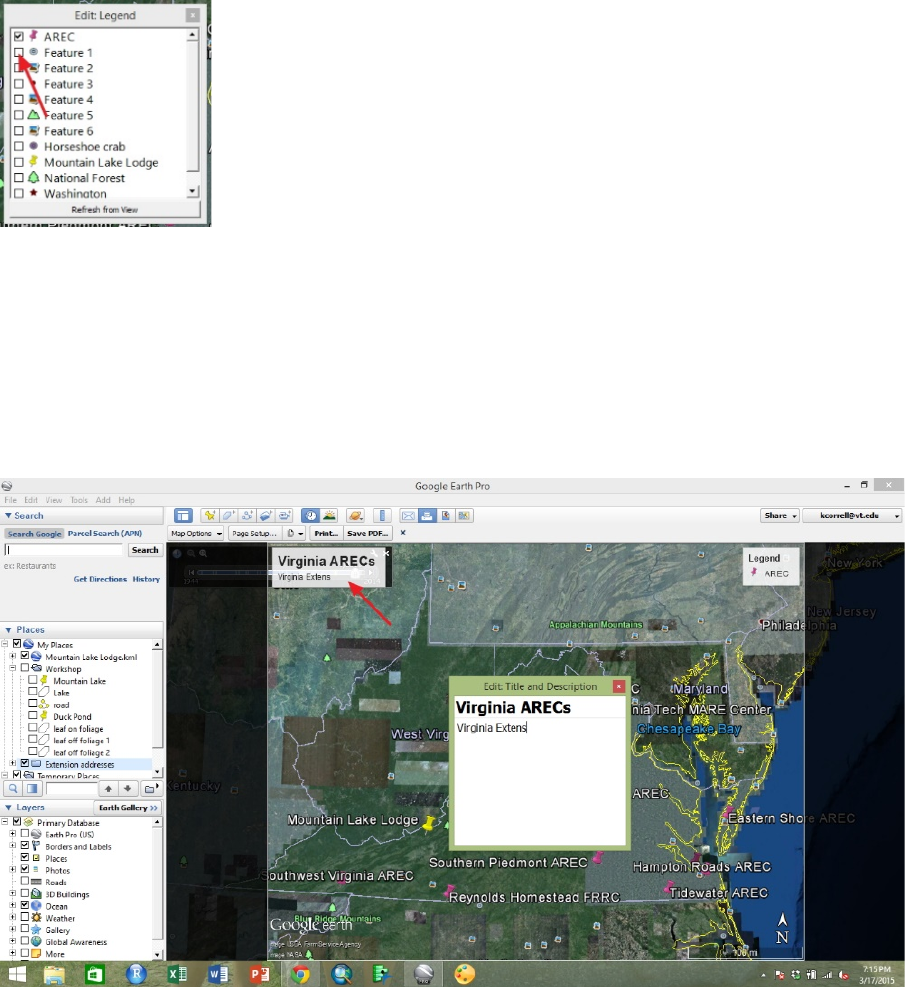This screenshot has height=987, width=905.
Task: Click the search magnifier icon below Places
Action: 13,788
